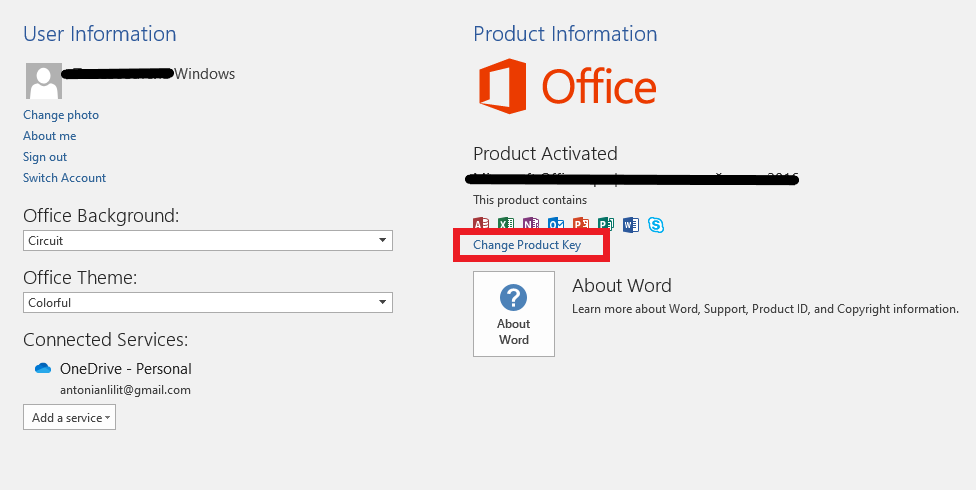
Task: Click Switch Account link
Action: point(64,177)
